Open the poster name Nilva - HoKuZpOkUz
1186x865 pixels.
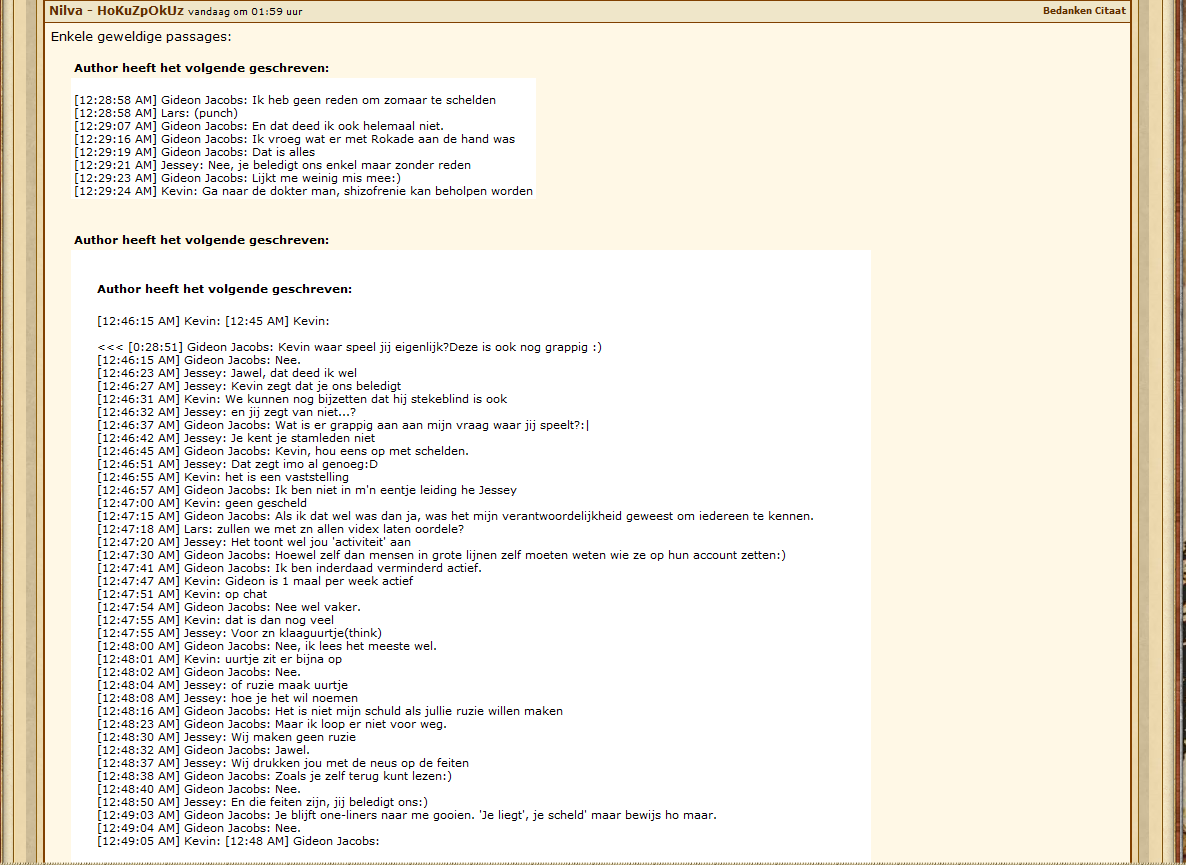116,11
